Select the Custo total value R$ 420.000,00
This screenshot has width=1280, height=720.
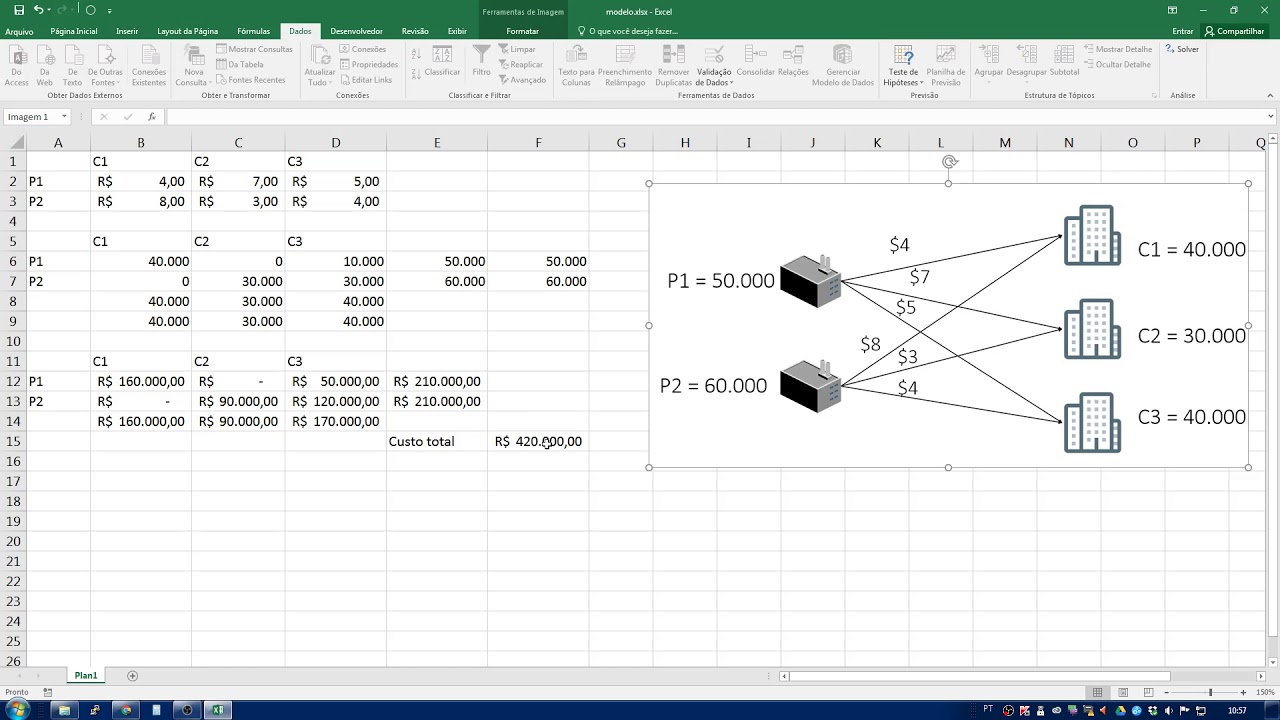538,441
